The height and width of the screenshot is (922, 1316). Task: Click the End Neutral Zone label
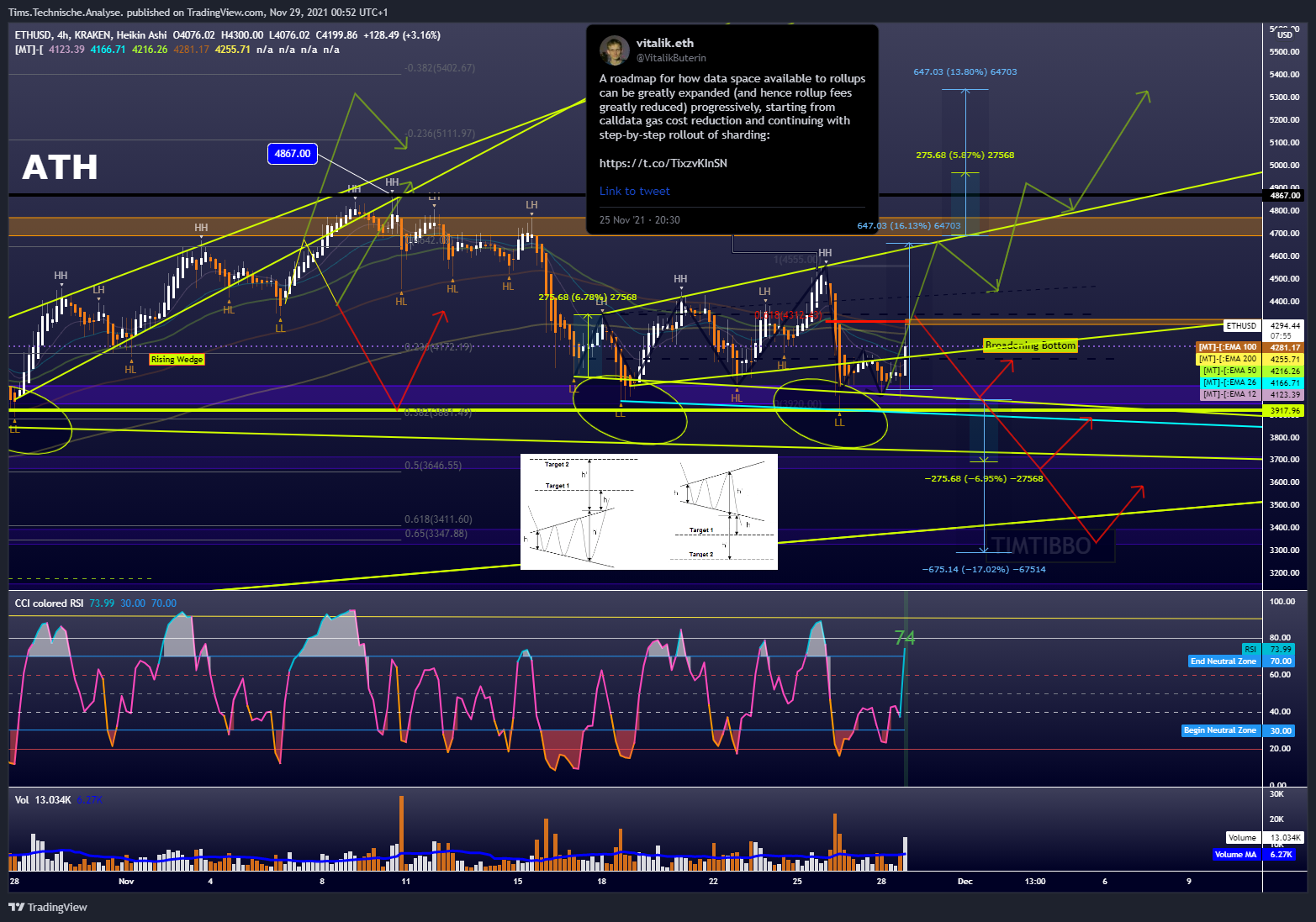pos(1224,661)
